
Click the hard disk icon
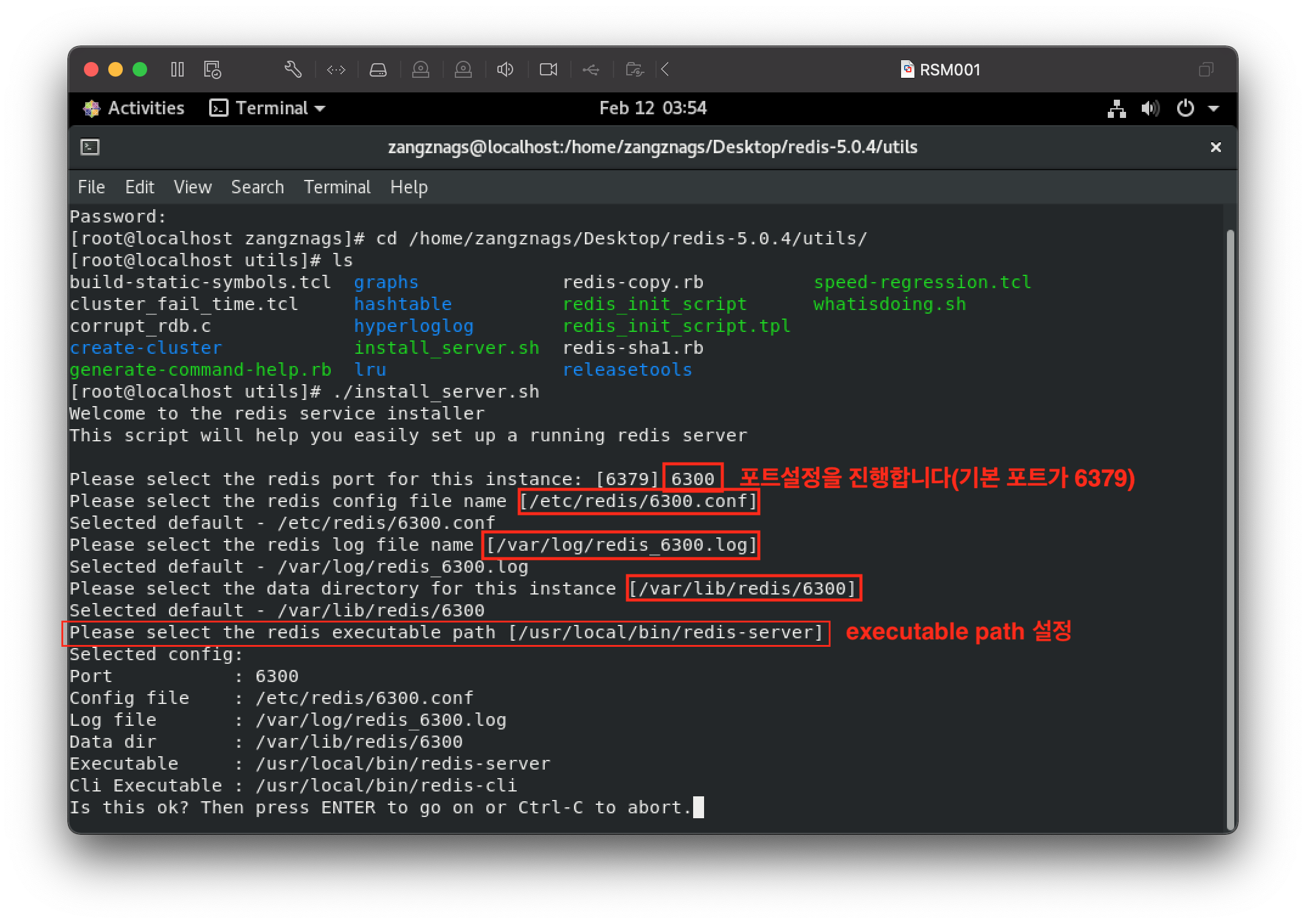click(x=378, y=70)
